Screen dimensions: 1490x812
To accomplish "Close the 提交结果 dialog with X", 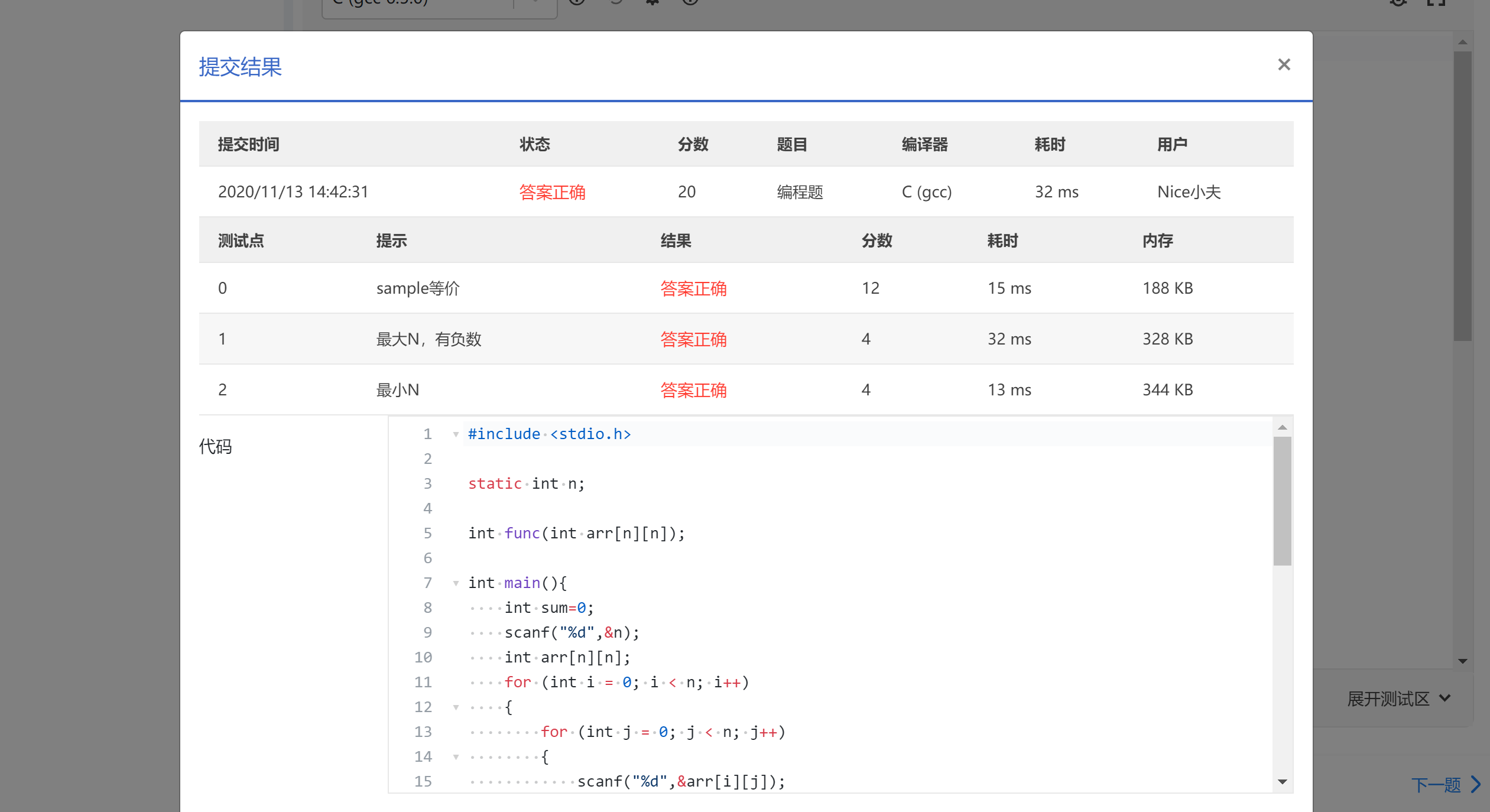I will click(1283, 64).
